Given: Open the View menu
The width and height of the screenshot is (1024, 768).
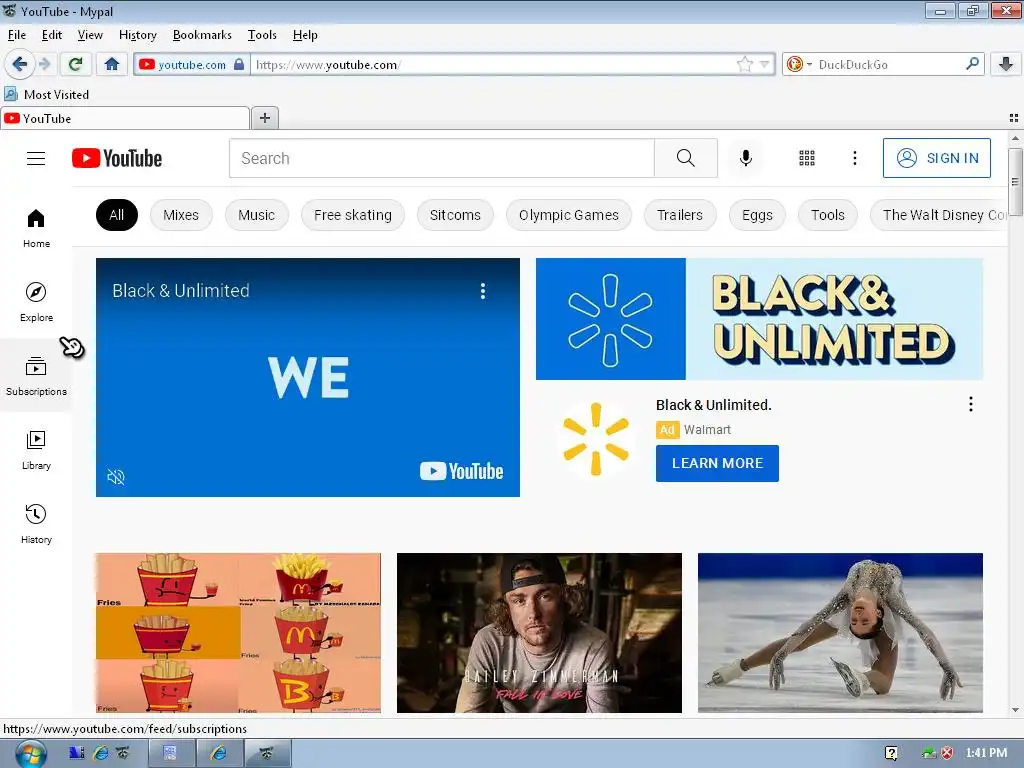Looking at the screenshot, I should [x=90, y=35].
